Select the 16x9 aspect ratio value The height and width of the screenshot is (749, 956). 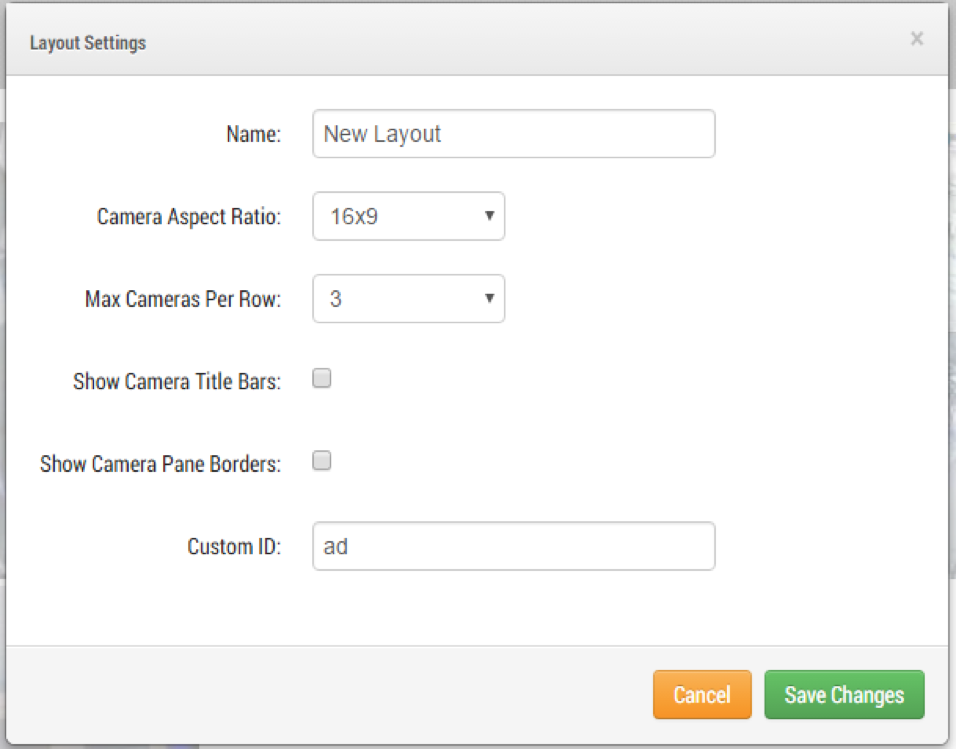tap(352, 216)
